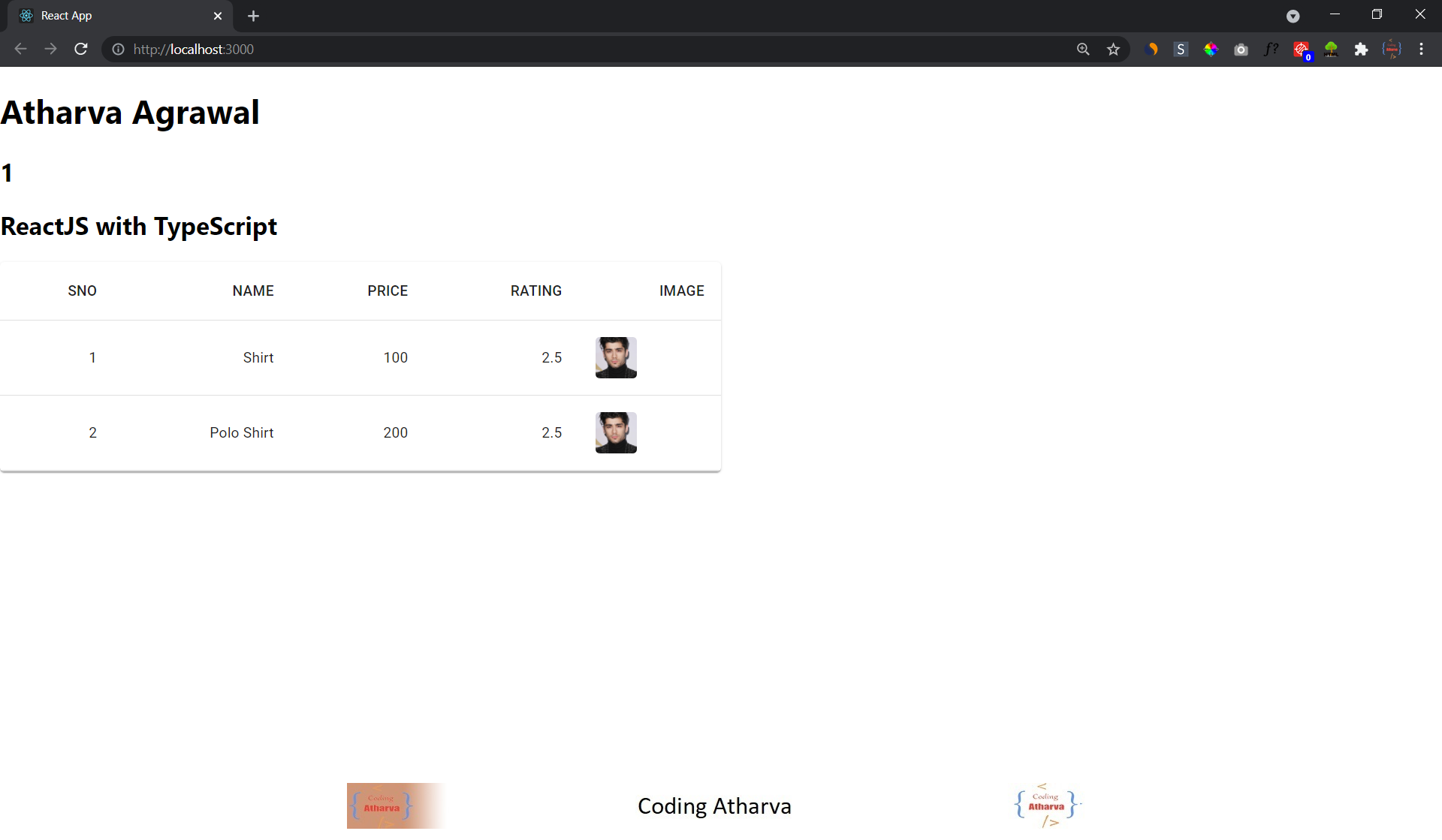Bookmark the page with the star icon

pyautogui.click(x=1114, y=49)
